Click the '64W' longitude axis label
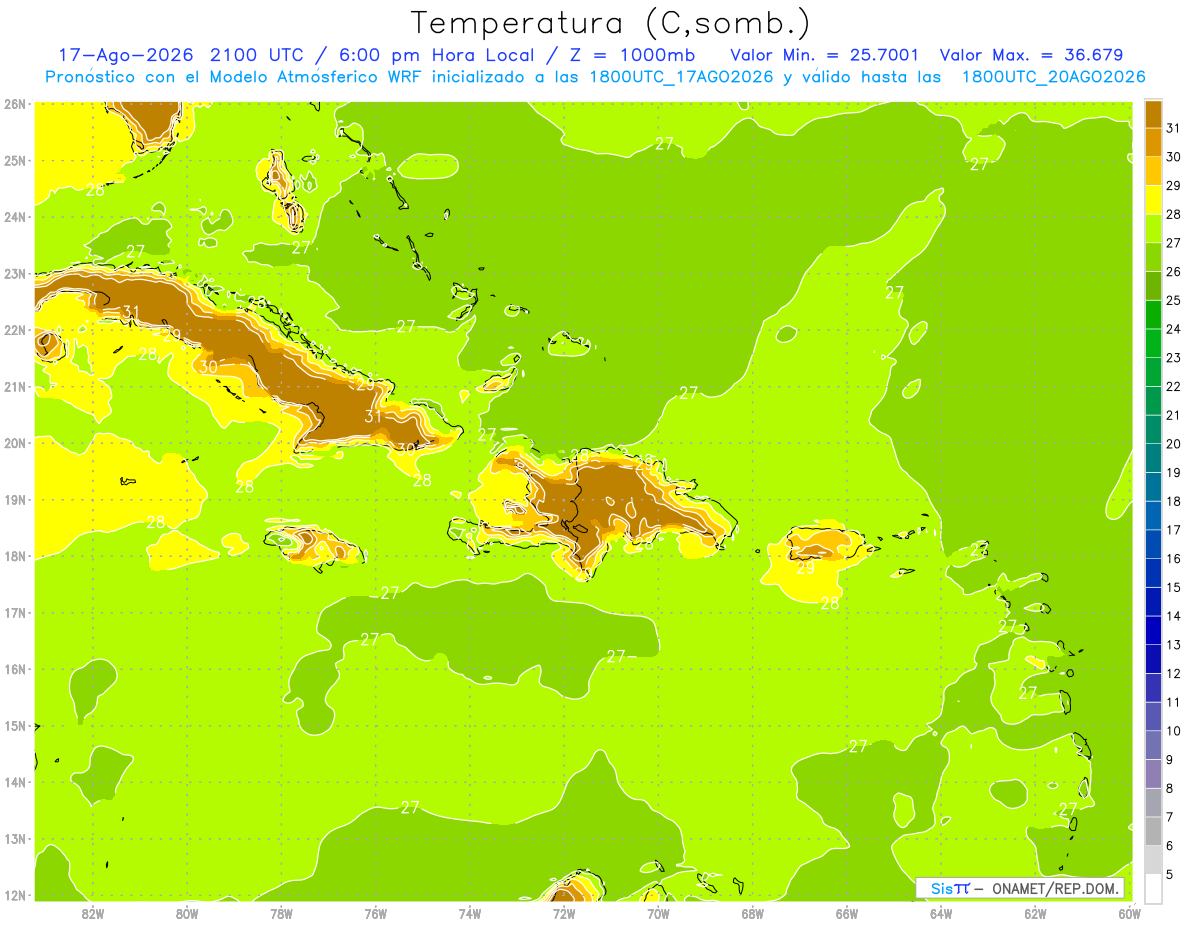1200x927 pixels. point(941,913)
